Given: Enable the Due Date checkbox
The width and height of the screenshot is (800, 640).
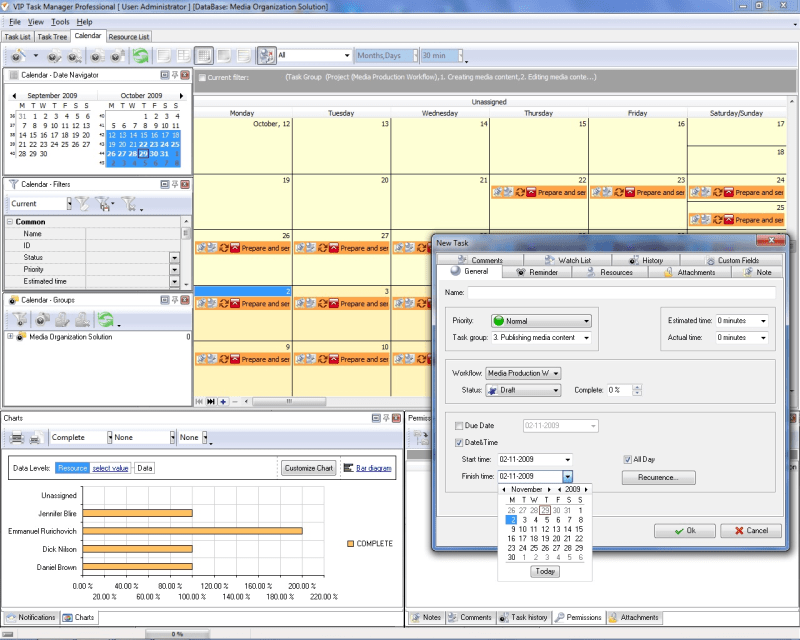Looking at the screenshot, I should (x=459, y=425).
